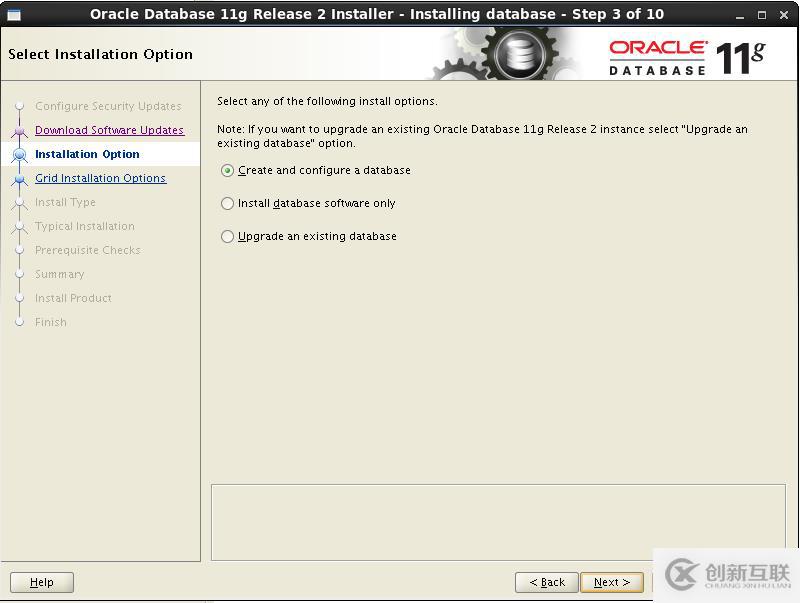This screenshot has width=800, height=603.
Task: Go back with the Back button
Action: [546, 582]
